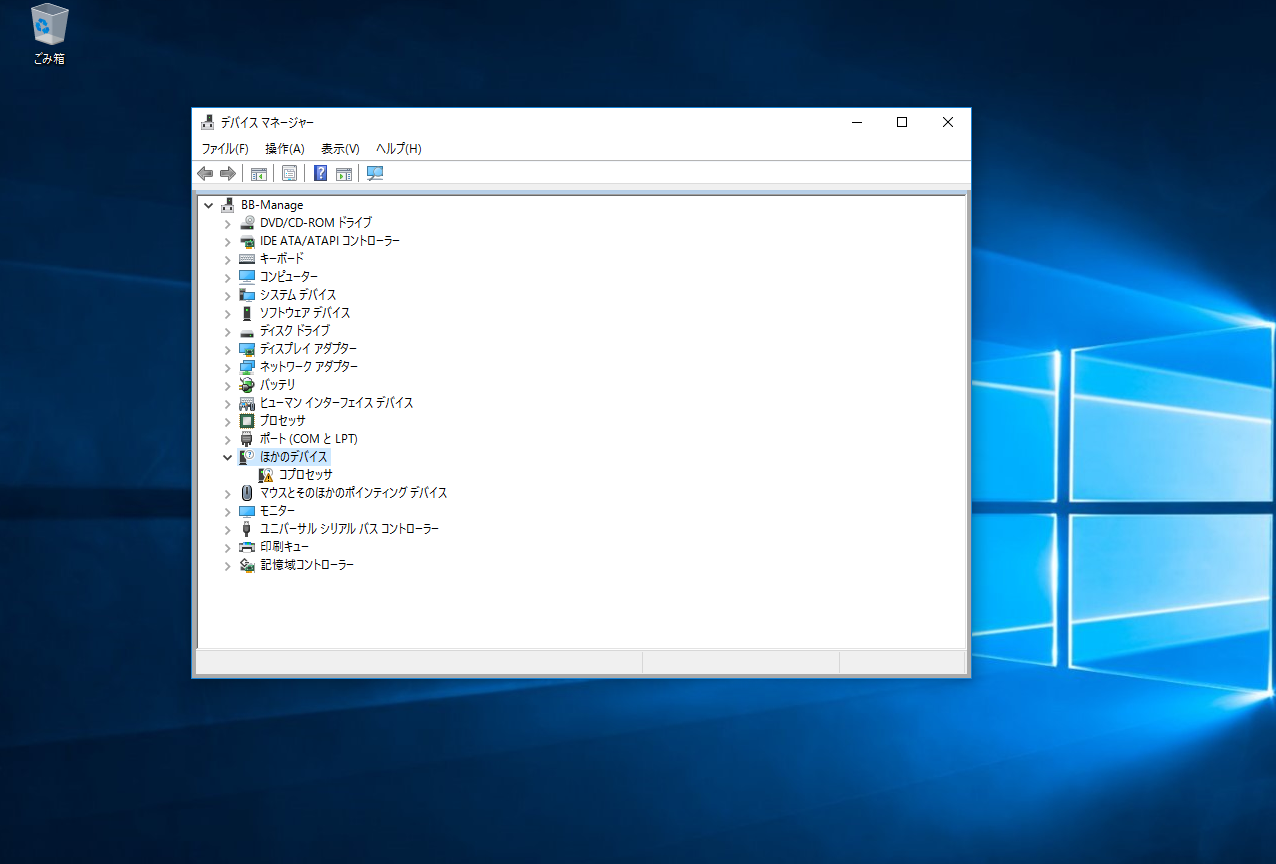Expand the プロセッサ node

coord(227,421)
